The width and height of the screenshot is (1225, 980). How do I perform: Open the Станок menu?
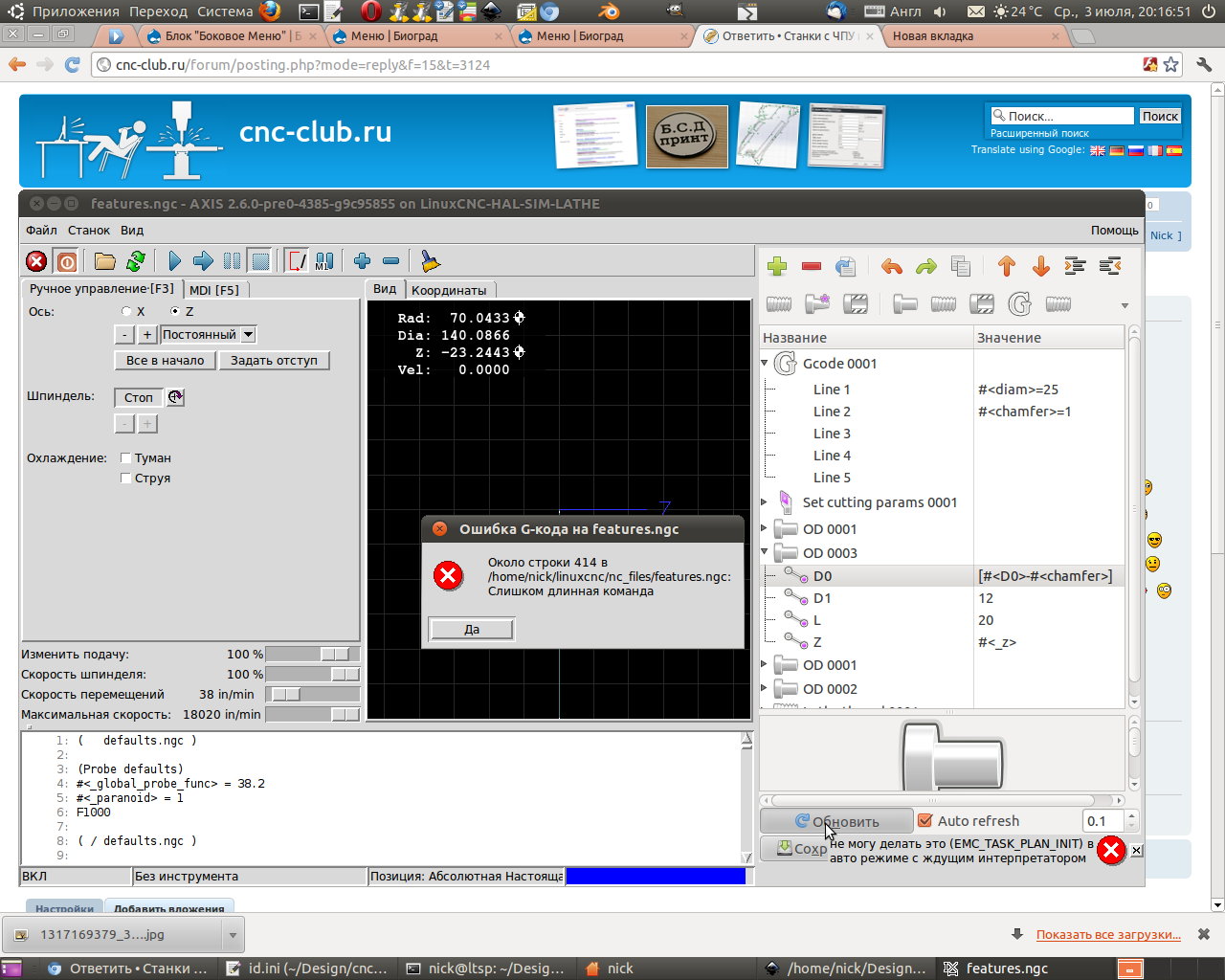tap(89, 230)
